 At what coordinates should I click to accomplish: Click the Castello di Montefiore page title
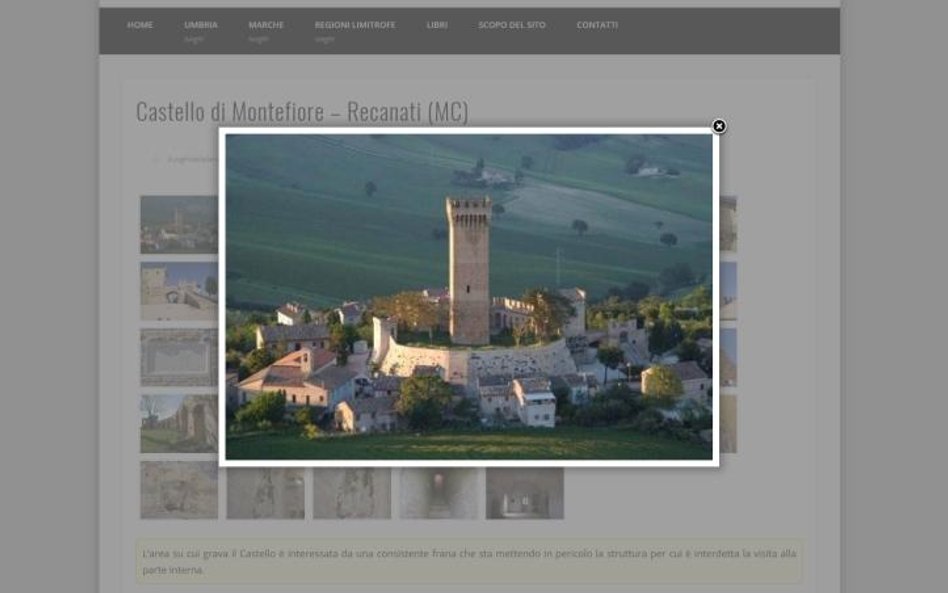coord(302,111)
